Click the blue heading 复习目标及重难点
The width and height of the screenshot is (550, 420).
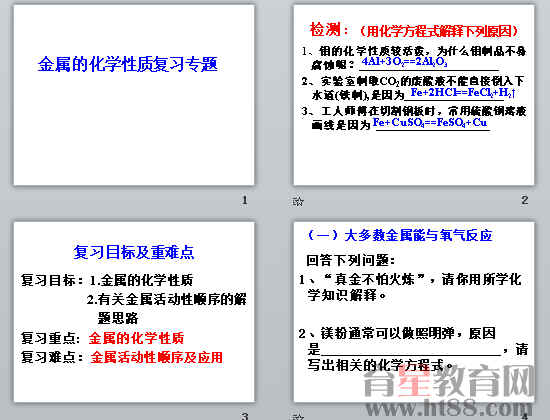pyautogui.click(x=134, y=252)
